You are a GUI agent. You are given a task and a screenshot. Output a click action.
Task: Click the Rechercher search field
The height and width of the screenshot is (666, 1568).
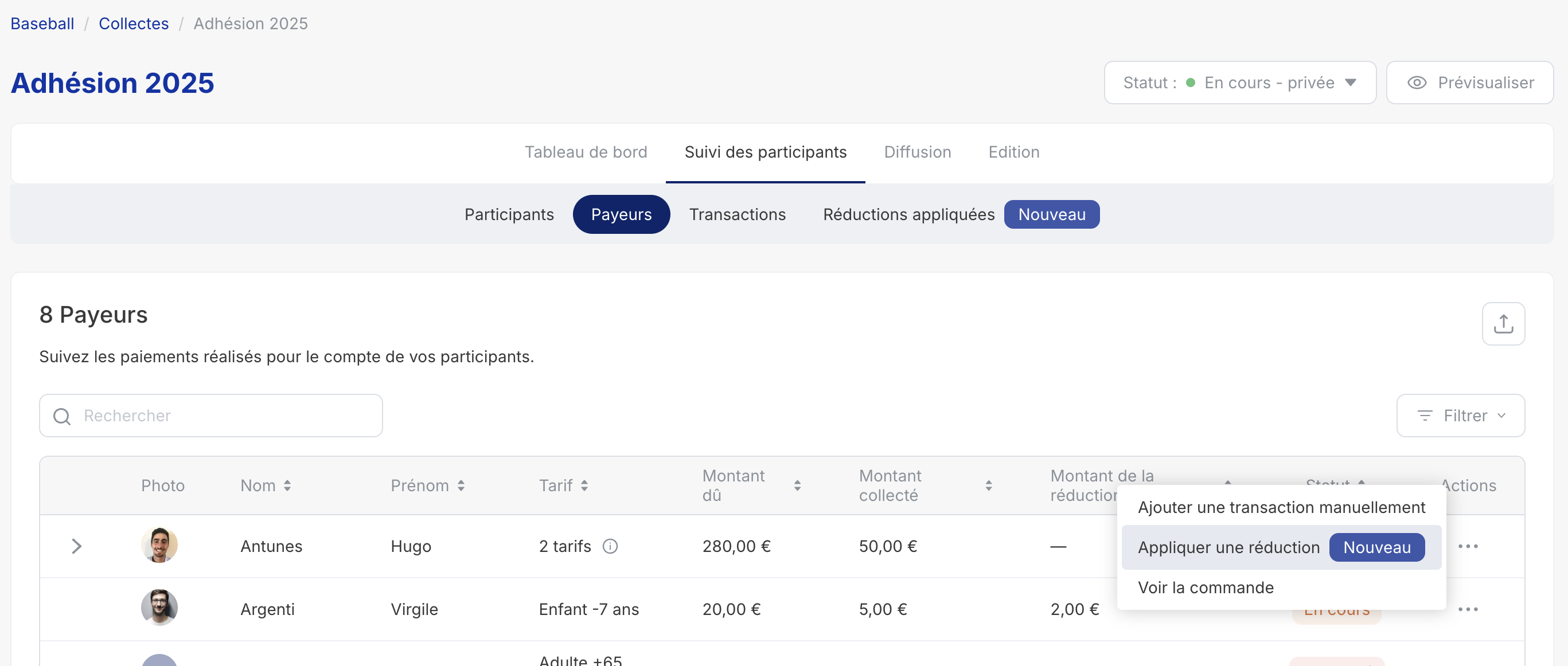click(210, 416)
